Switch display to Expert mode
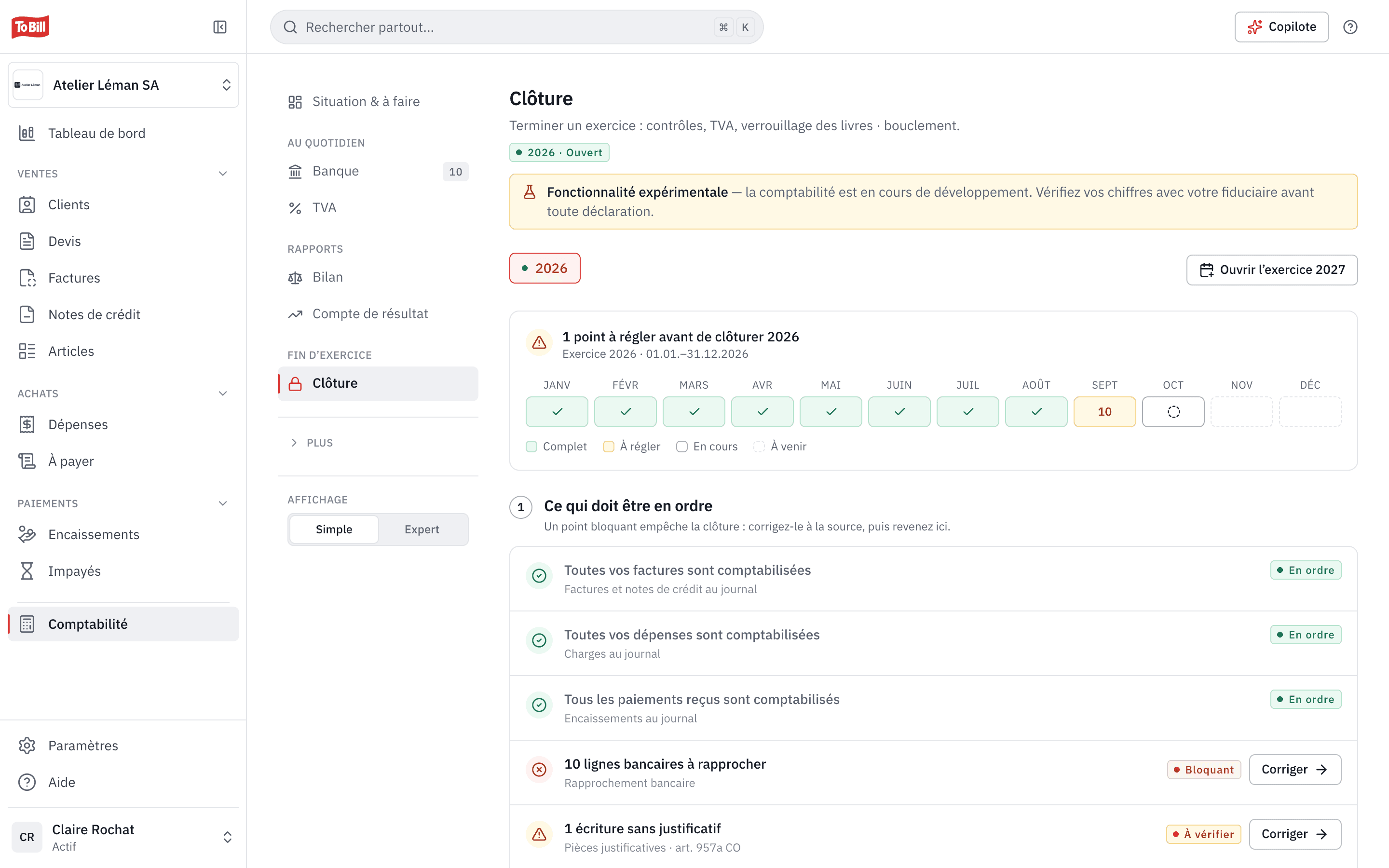This screenshot has width=1389, height=868. click(422, 529)
